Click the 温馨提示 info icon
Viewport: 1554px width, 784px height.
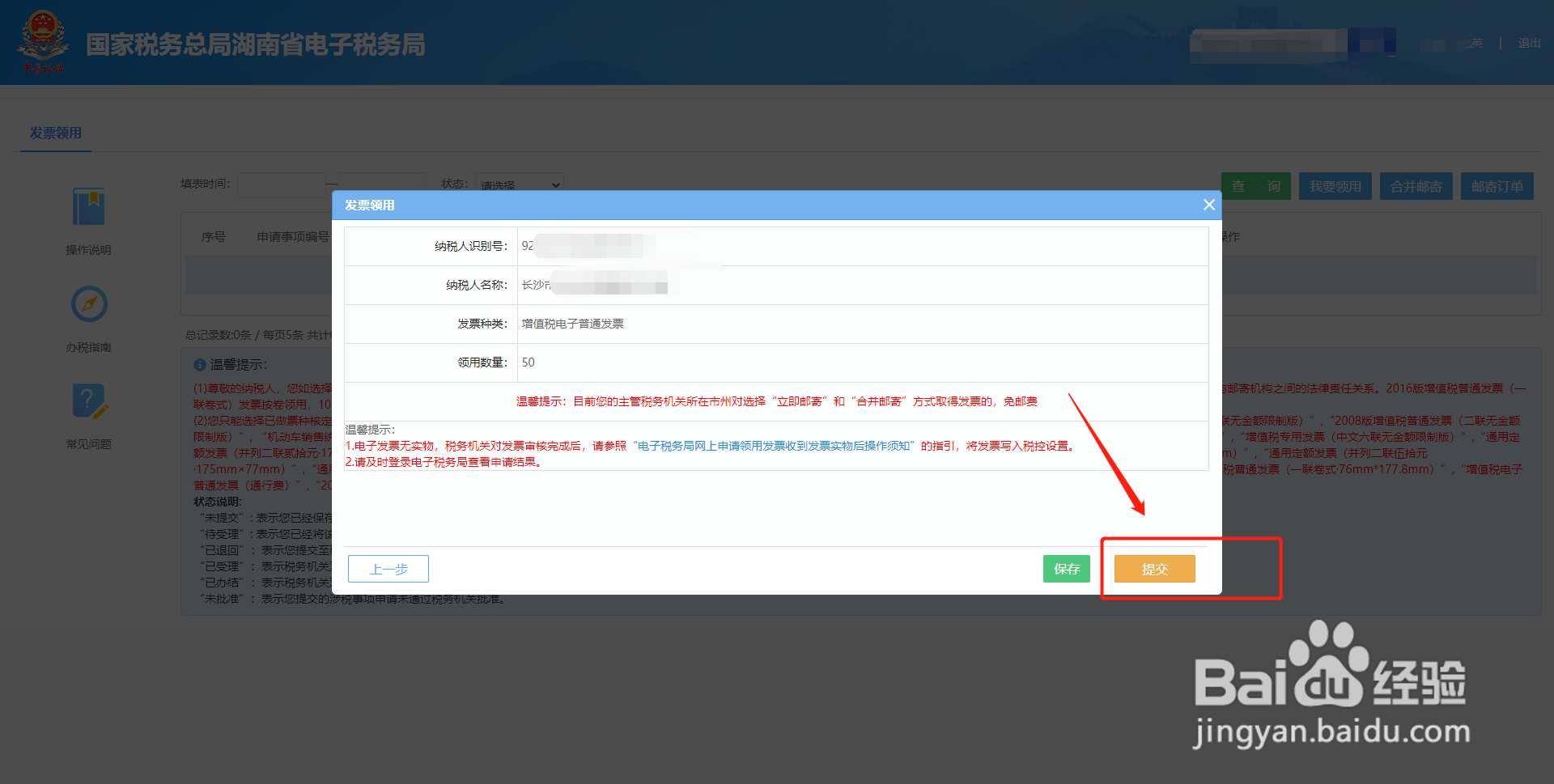click(x=200, y=365)
